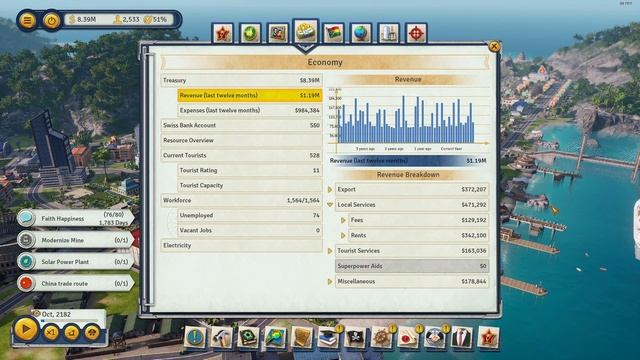Select the Electricity row
640x360 pixels.
(x=241, y=245)
